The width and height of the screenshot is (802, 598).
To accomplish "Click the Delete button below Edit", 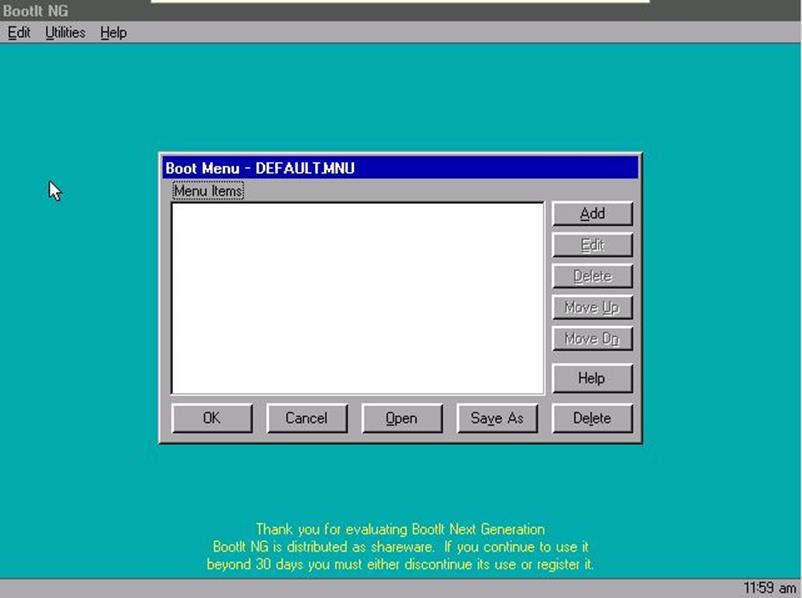I will tap(592, 276).
